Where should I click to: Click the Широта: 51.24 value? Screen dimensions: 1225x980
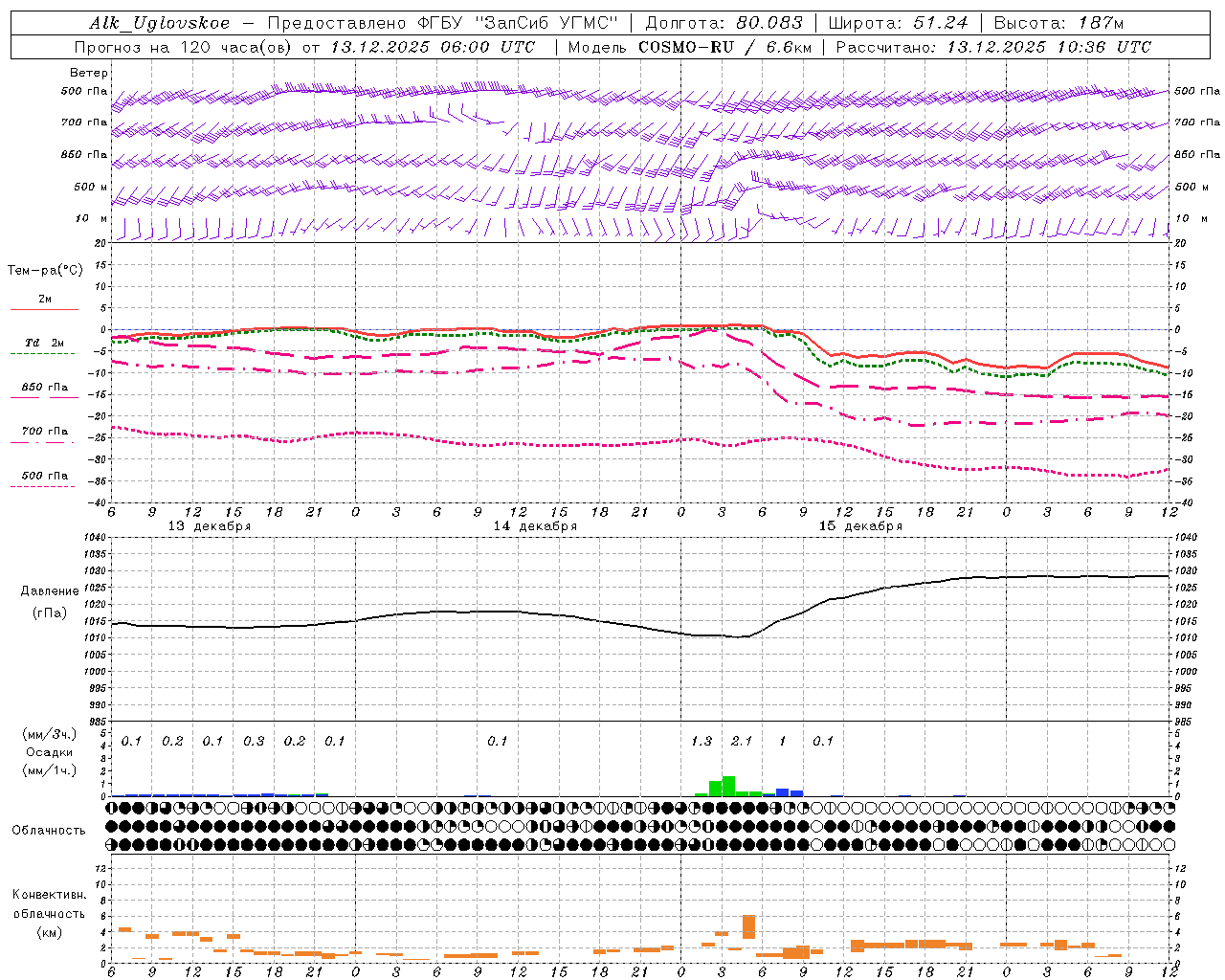coord(898,23)
